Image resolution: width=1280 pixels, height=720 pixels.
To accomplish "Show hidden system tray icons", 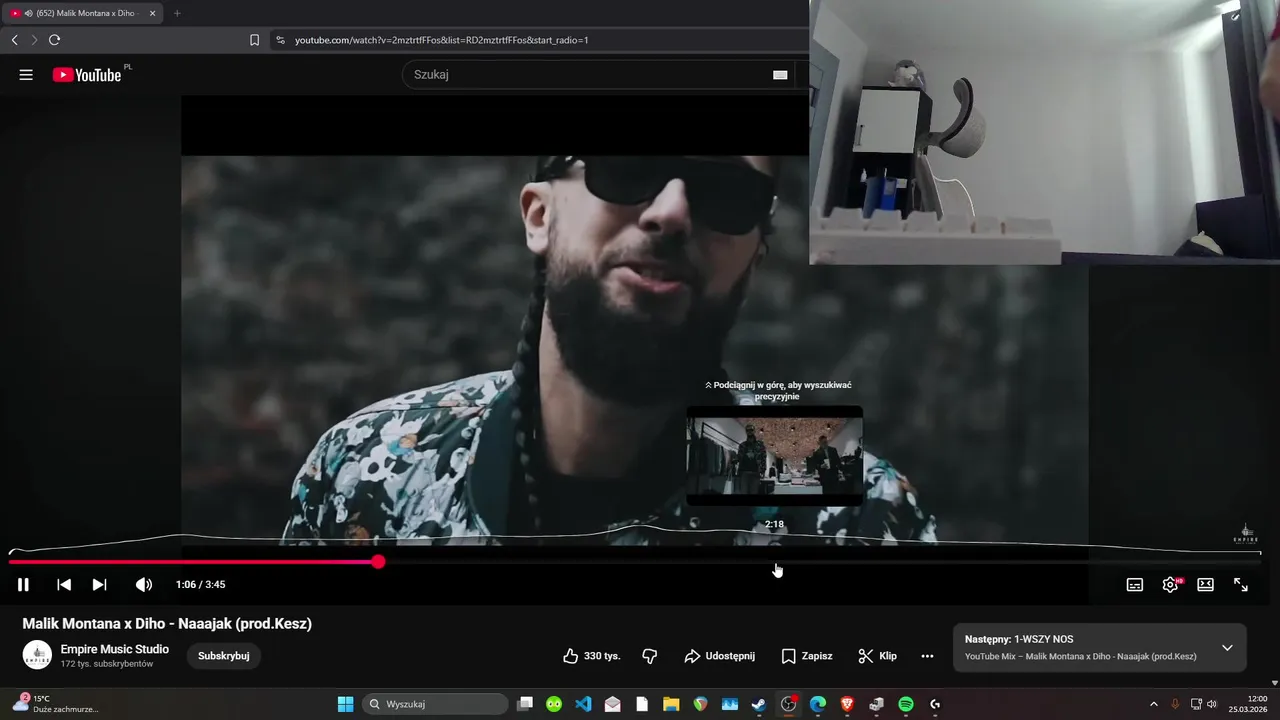I will pos(1153,704).
